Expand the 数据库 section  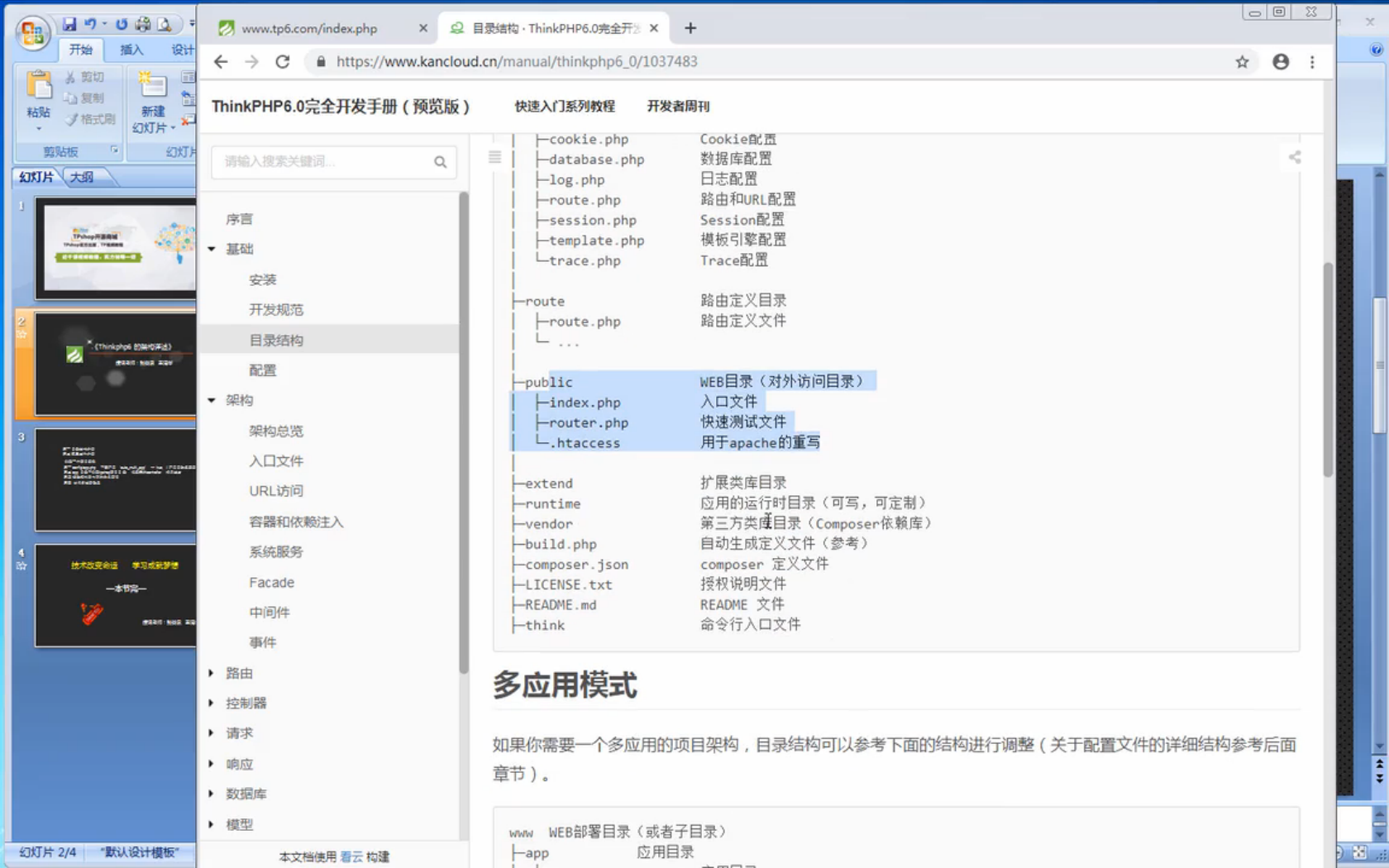click(212, 794)
